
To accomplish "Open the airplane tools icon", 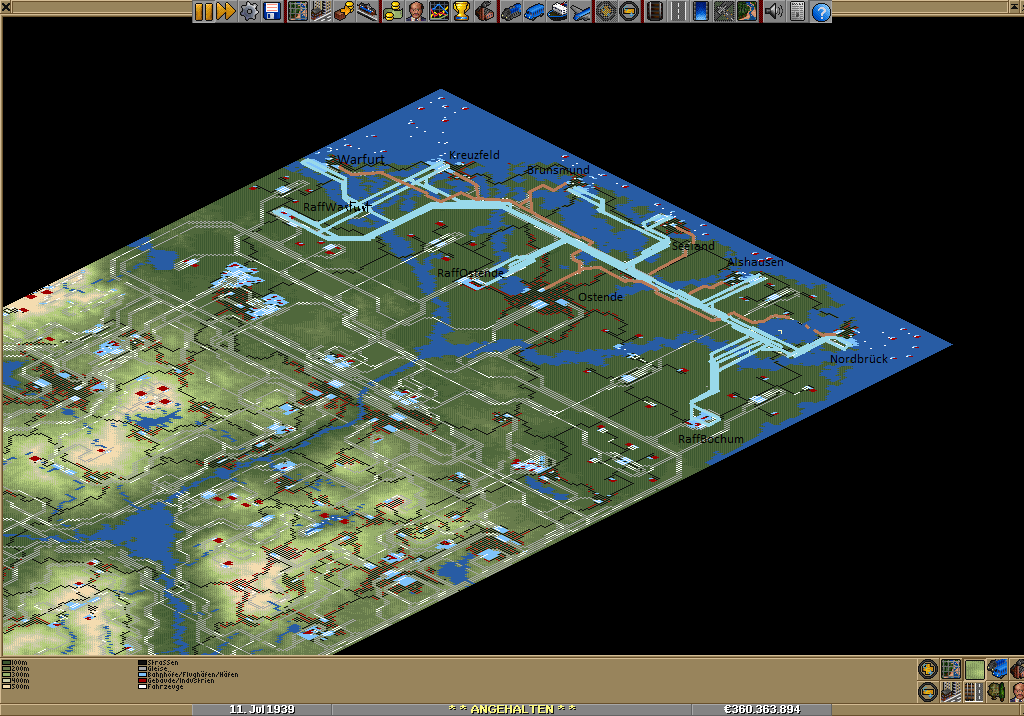I will point(582,12).
